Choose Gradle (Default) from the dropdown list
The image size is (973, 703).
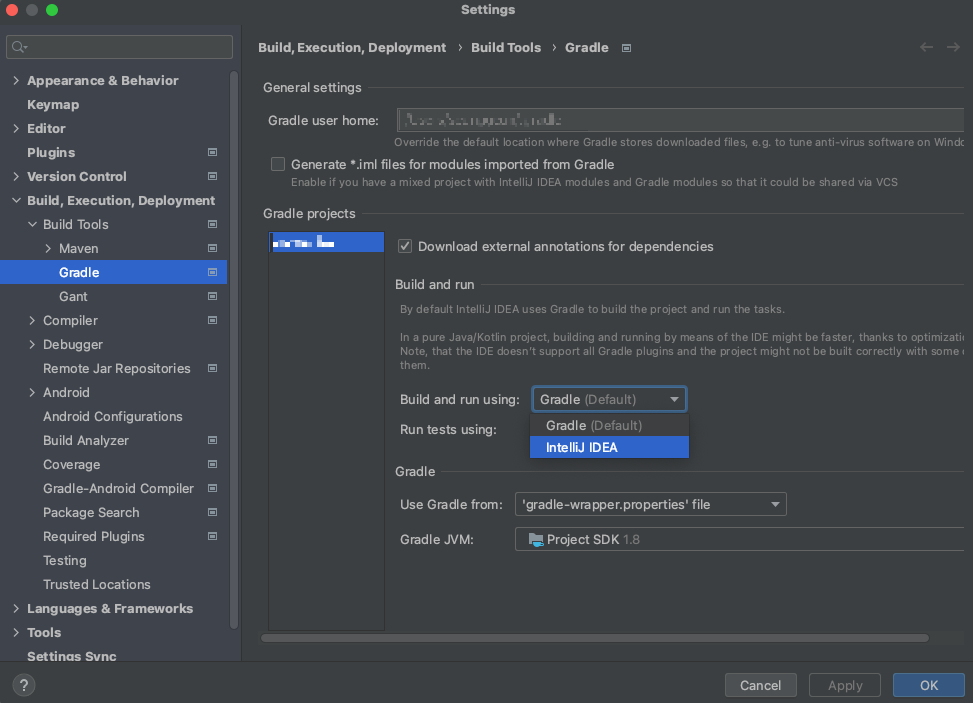tap(609, 426)
